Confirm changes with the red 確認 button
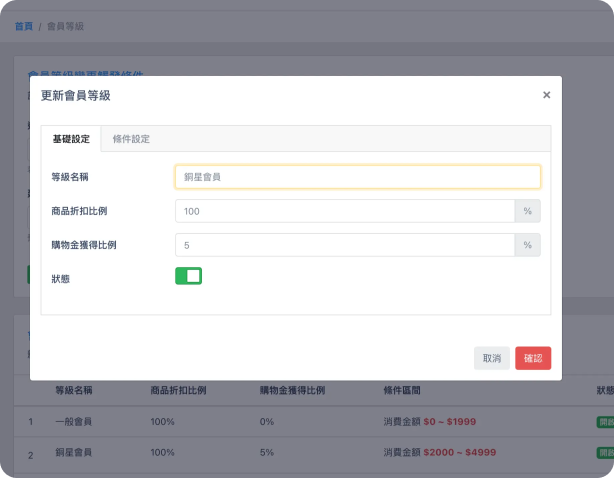Image resolution: width=614 pixels, height=478 pixels. click(x=532, y=358)
